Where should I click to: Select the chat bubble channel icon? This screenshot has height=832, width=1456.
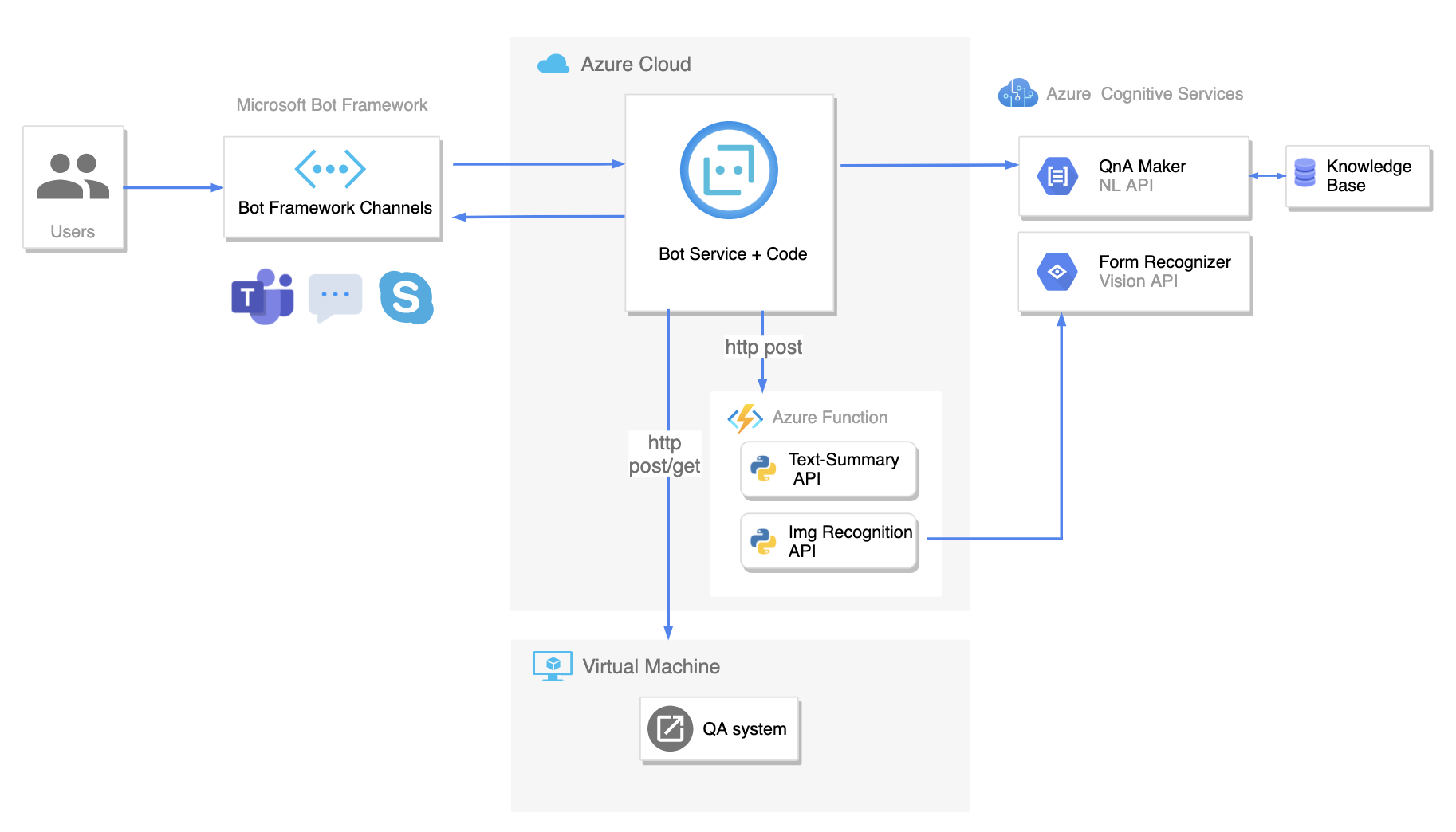tap(335, 297)
